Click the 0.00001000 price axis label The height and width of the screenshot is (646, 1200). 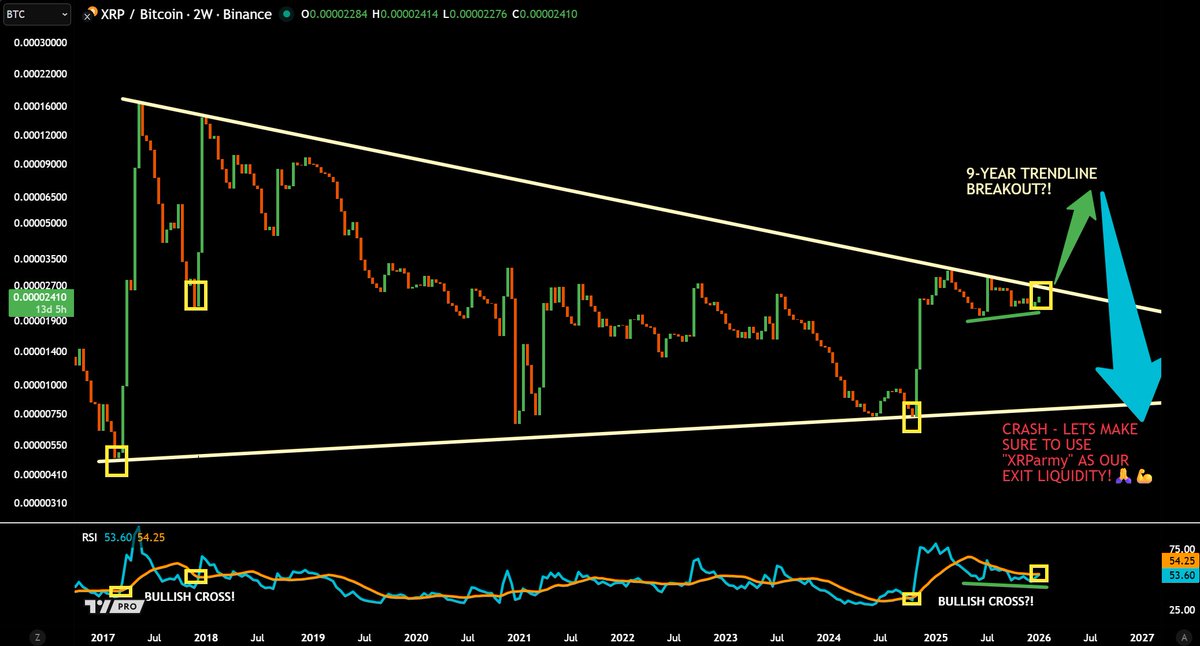pyautogui.click(x=39, y=384)
